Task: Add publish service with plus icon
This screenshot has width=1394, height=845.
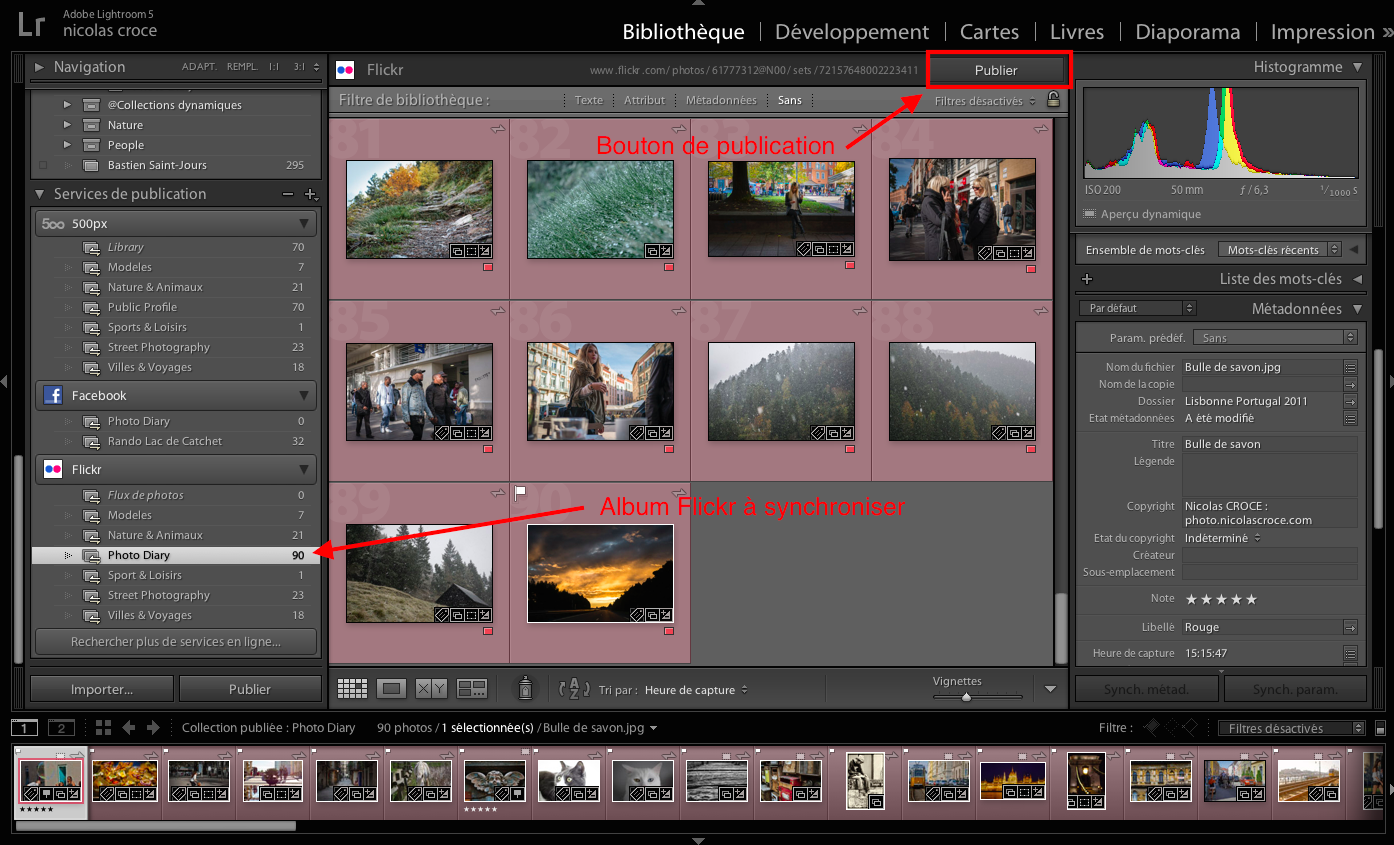Action: pos(310,194)
